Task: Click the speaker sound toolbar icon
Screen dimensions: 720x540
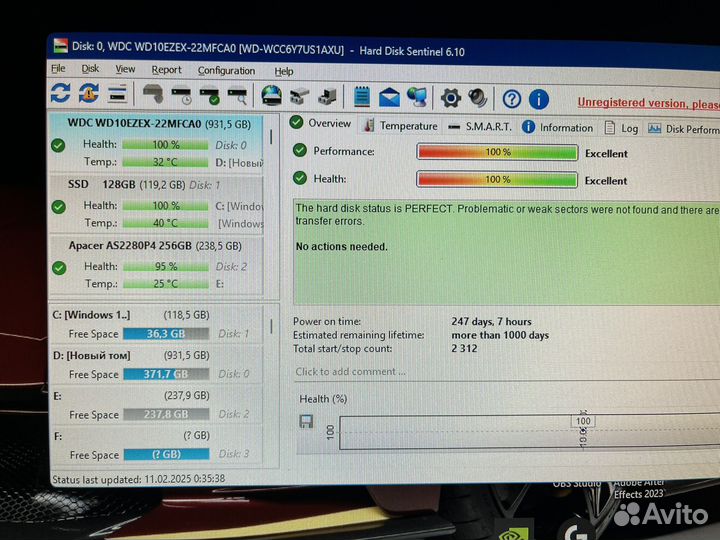Action: [x=478, y=98]
